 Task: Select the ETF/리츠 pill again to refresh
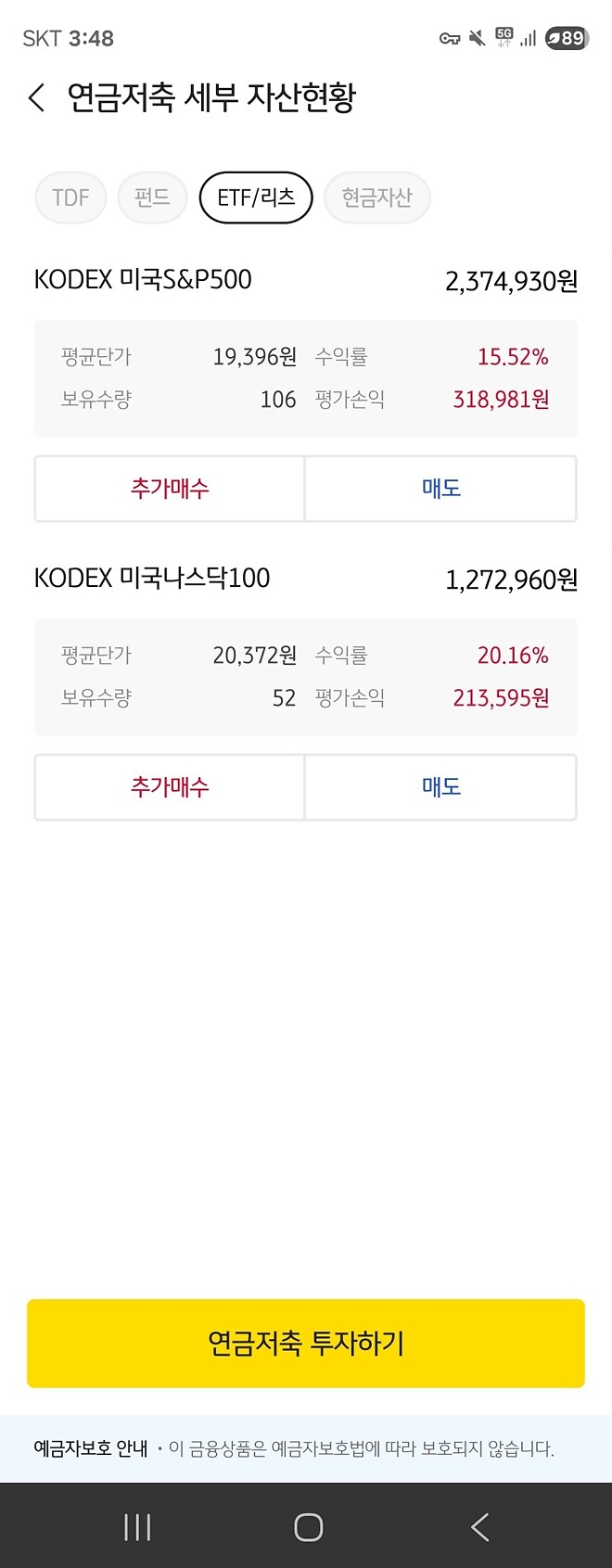[256, 198]
